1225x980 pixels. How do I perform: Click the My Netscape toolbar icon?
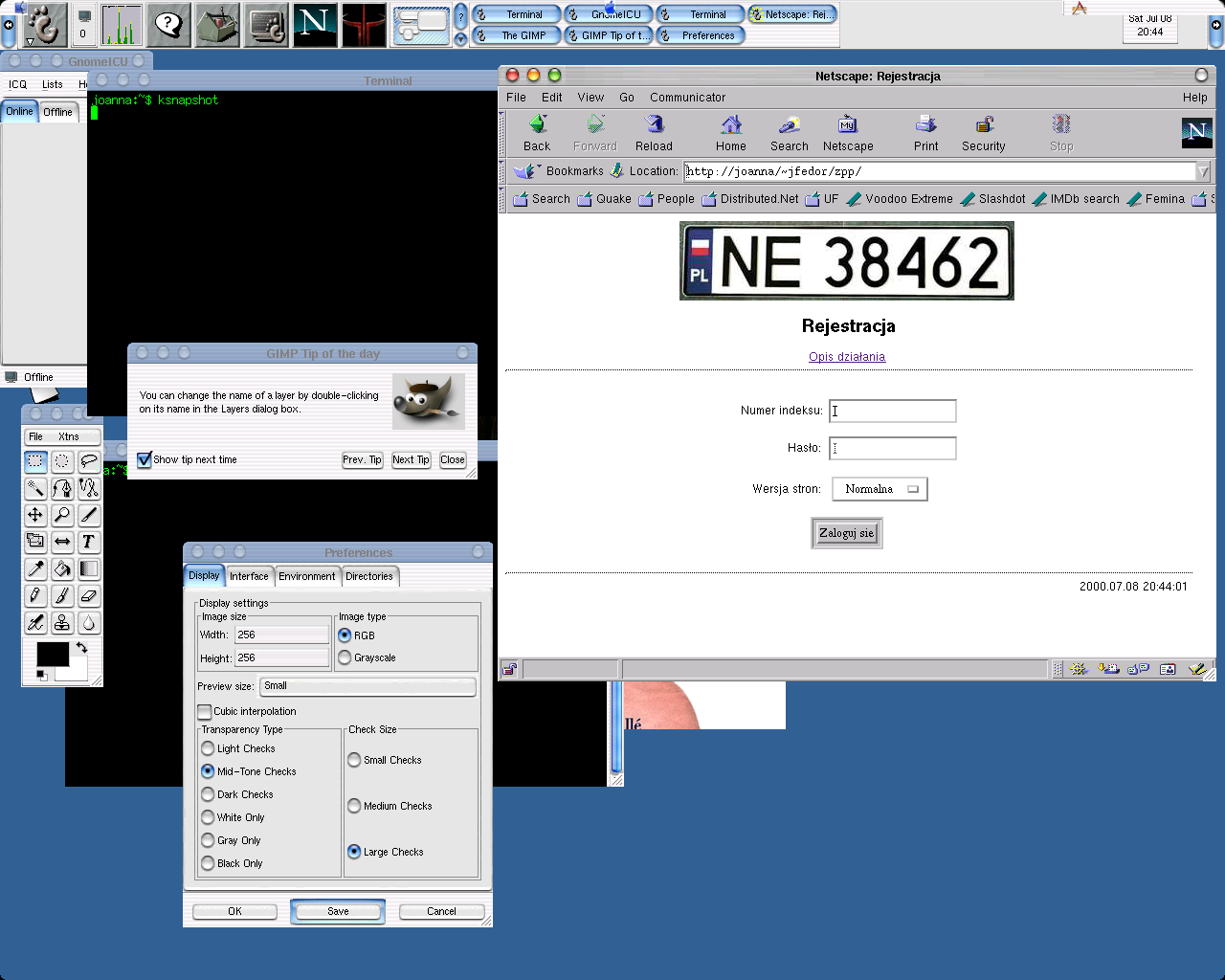point(848,133)
